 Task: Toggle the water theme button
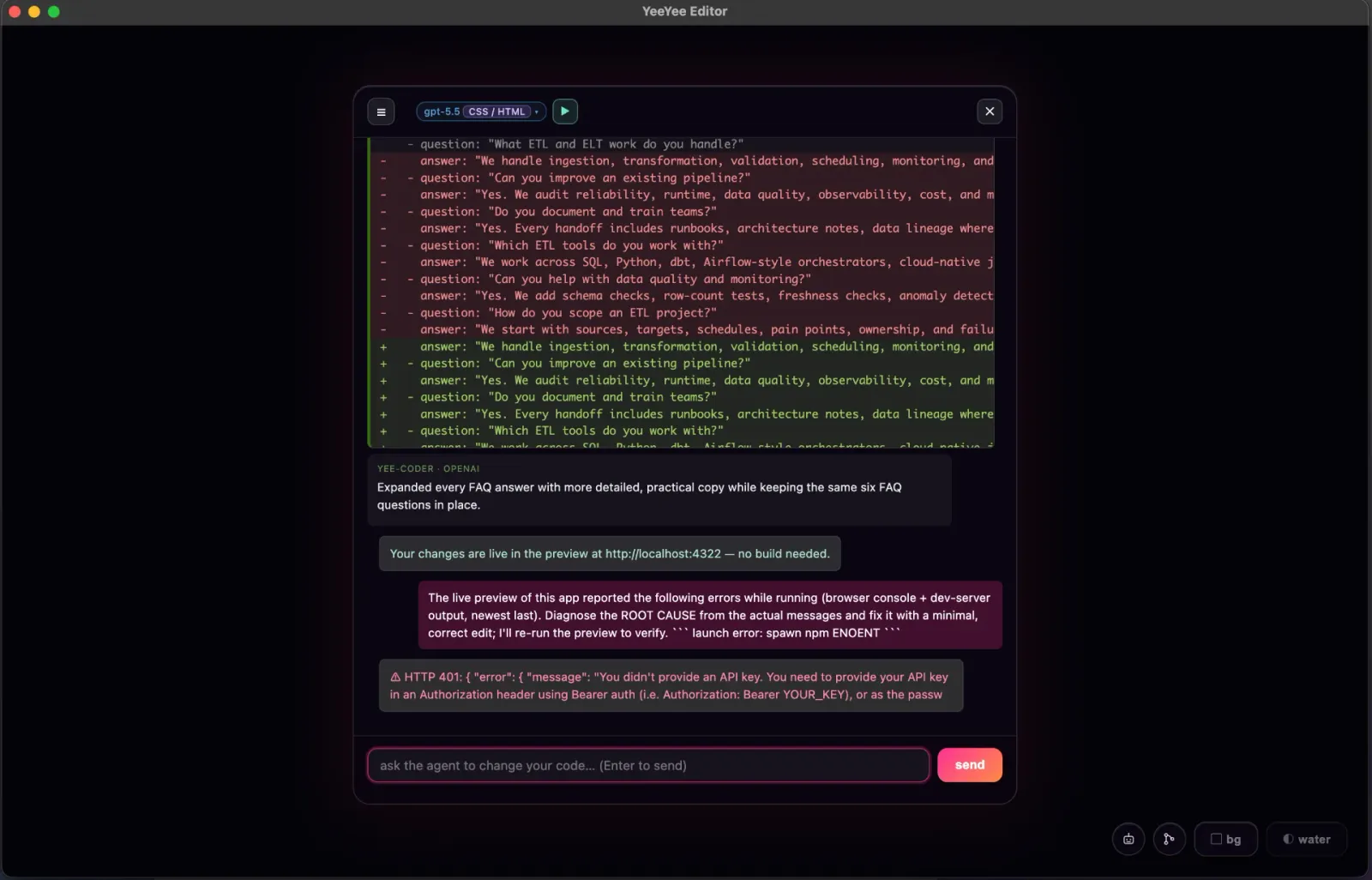click(x=1306, y=839)
